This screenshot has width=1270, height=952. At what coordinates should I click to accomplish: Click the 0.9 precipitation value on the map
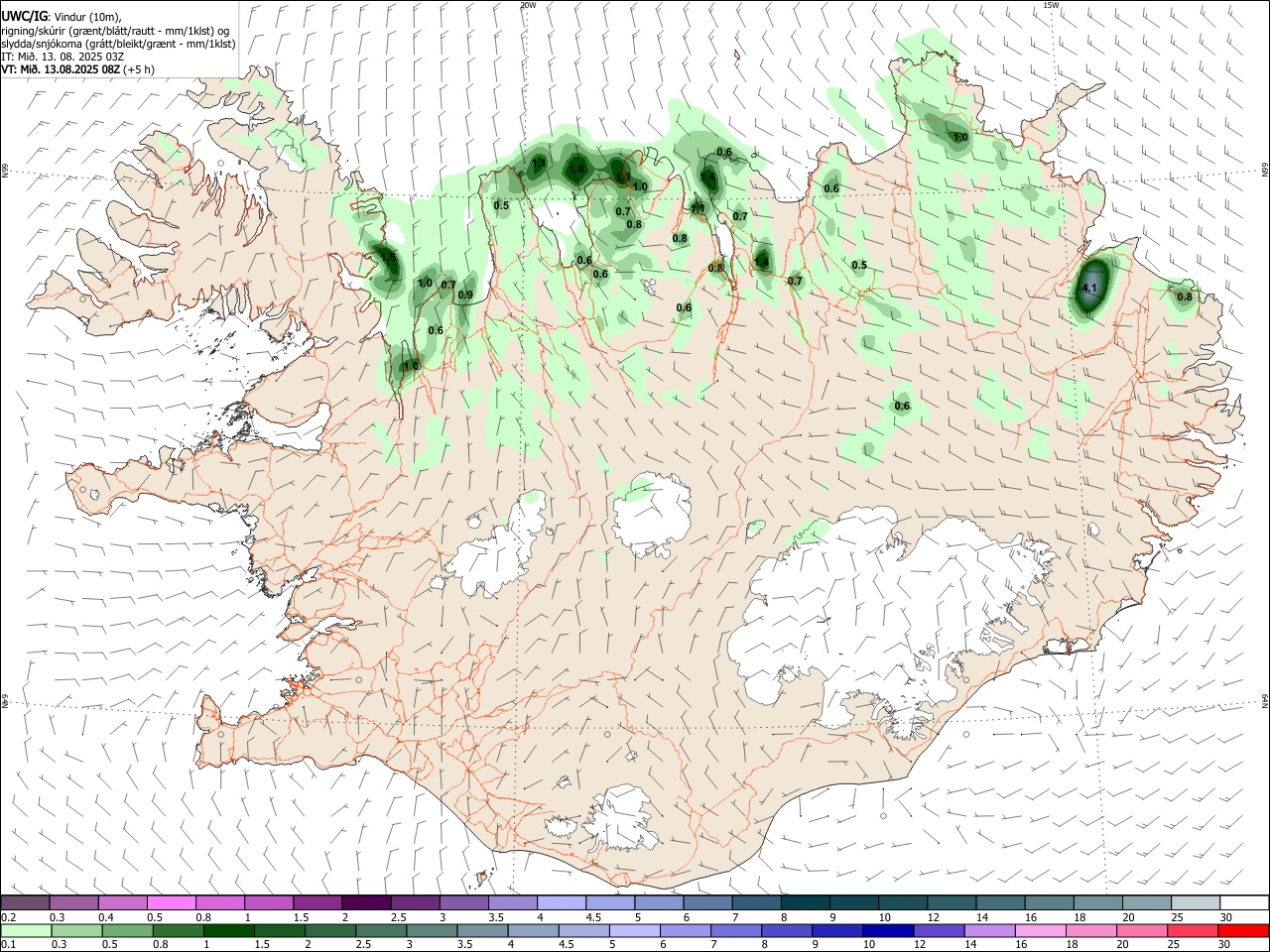pyautogui.click(x=464, y=295)
